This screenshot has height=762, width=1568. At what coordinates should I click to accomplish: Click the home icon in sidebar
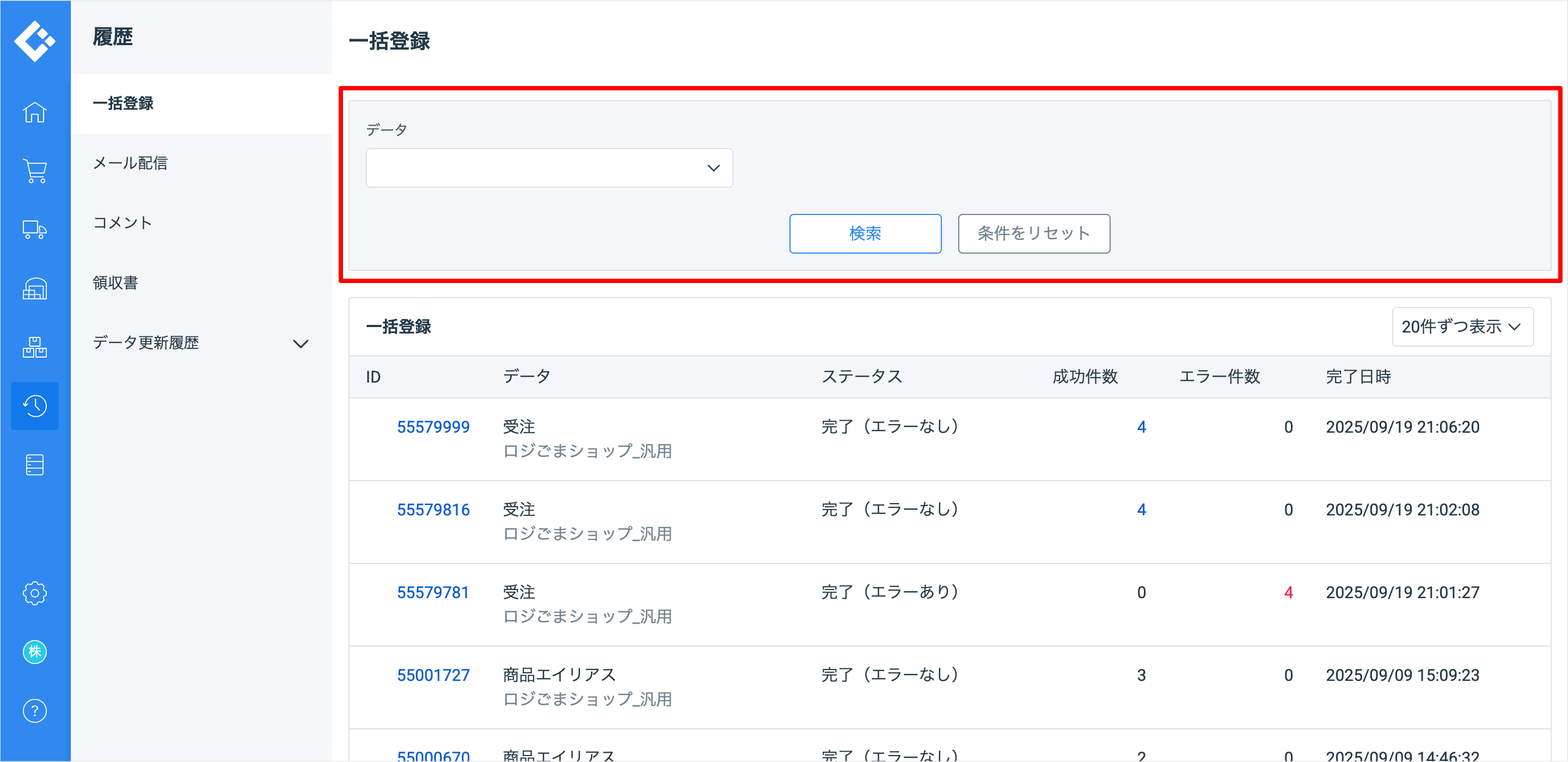click(x=35, y=112)
